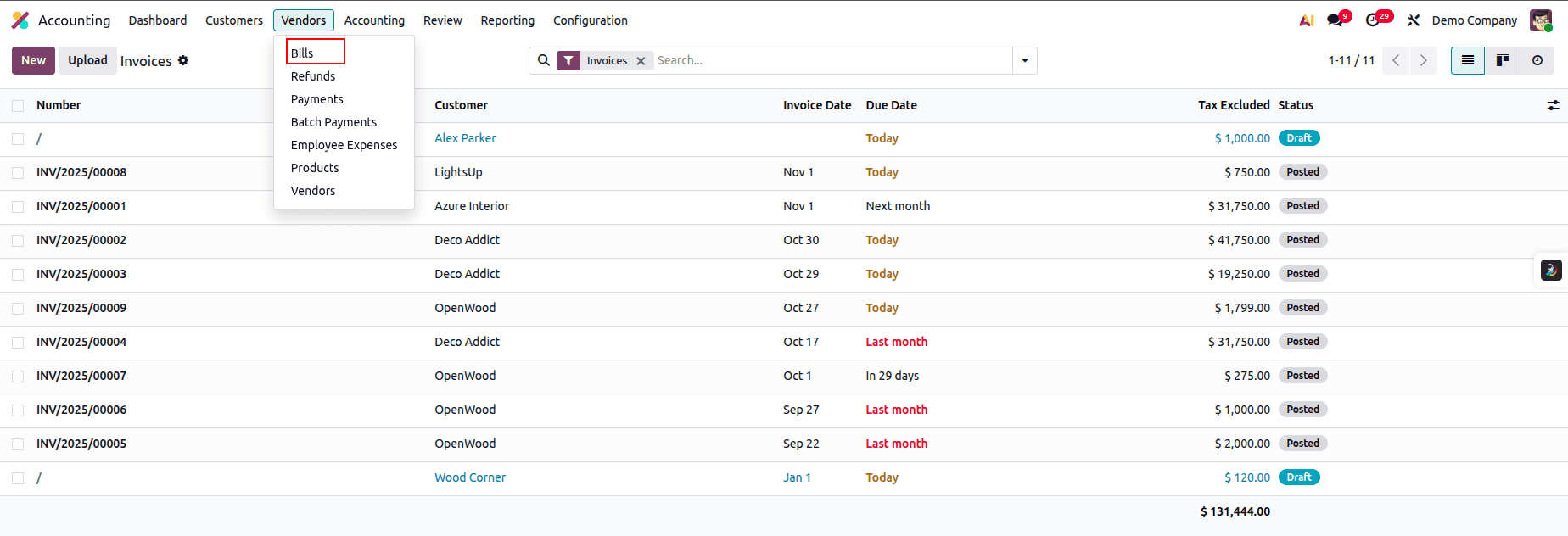Open the activities clock icon

pos(1373,20)
